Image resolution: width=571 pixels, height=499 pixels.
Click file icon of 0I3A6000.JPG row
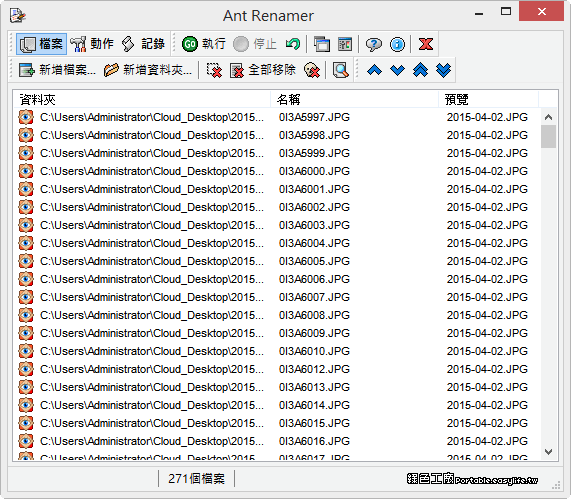[26, 171]
